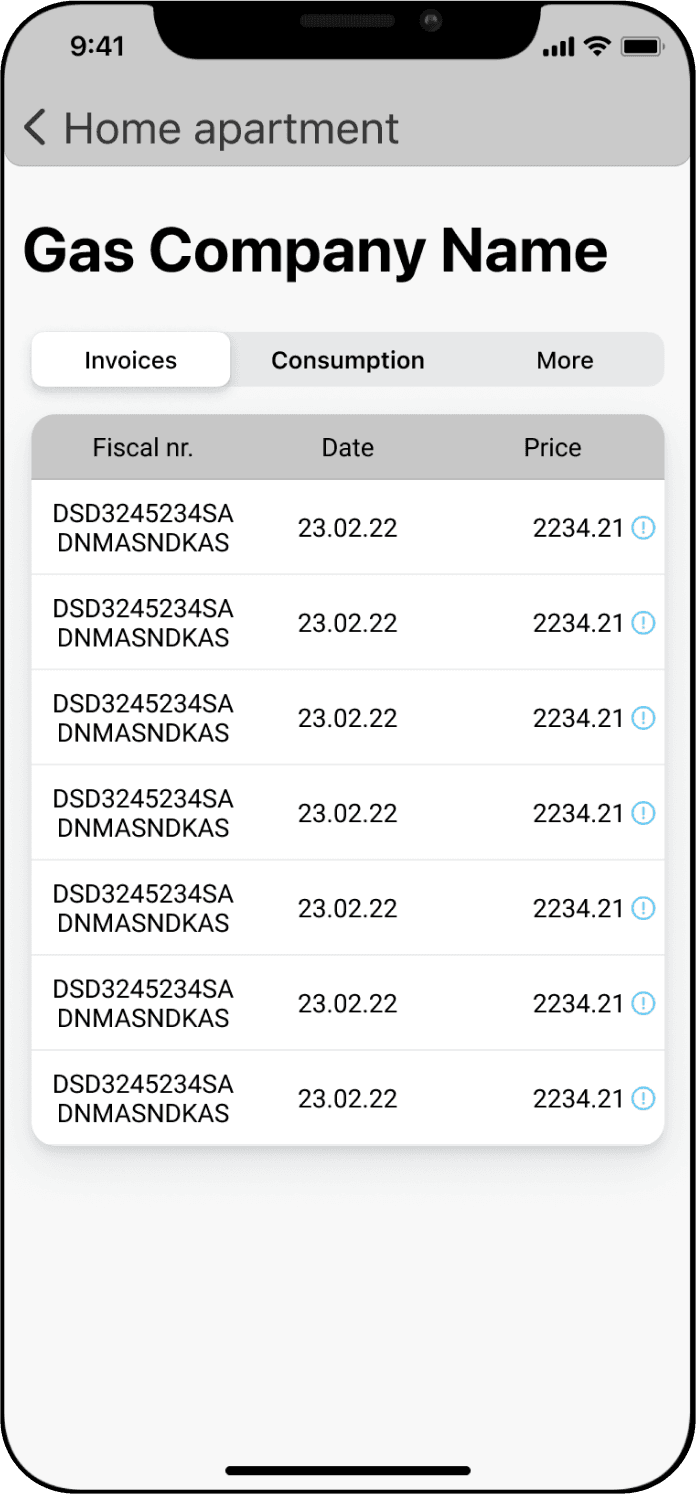Open info icon in sixth invoice row
Screen dimensions: 696x1494
point(644,1003)
